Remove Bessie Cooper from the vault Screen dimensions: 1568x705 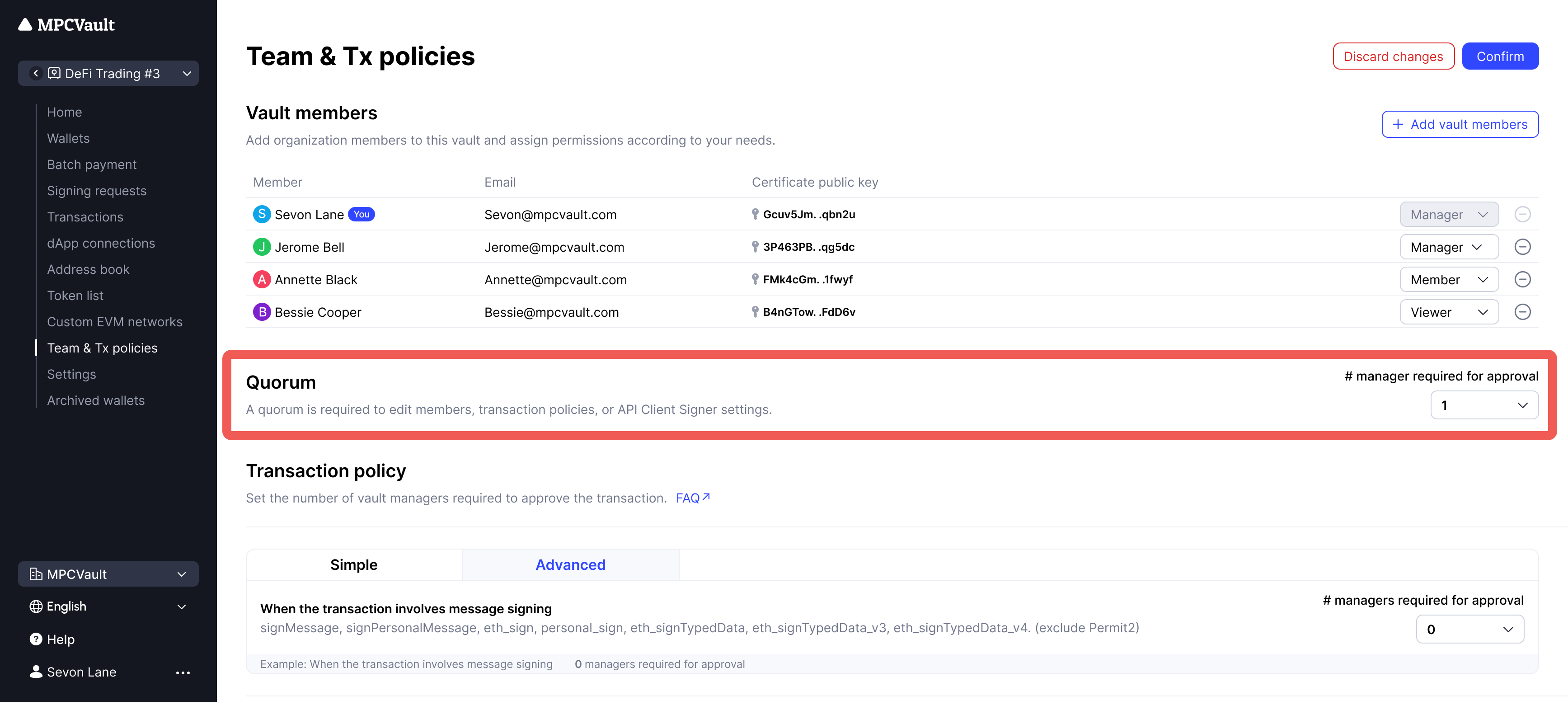1522,312
